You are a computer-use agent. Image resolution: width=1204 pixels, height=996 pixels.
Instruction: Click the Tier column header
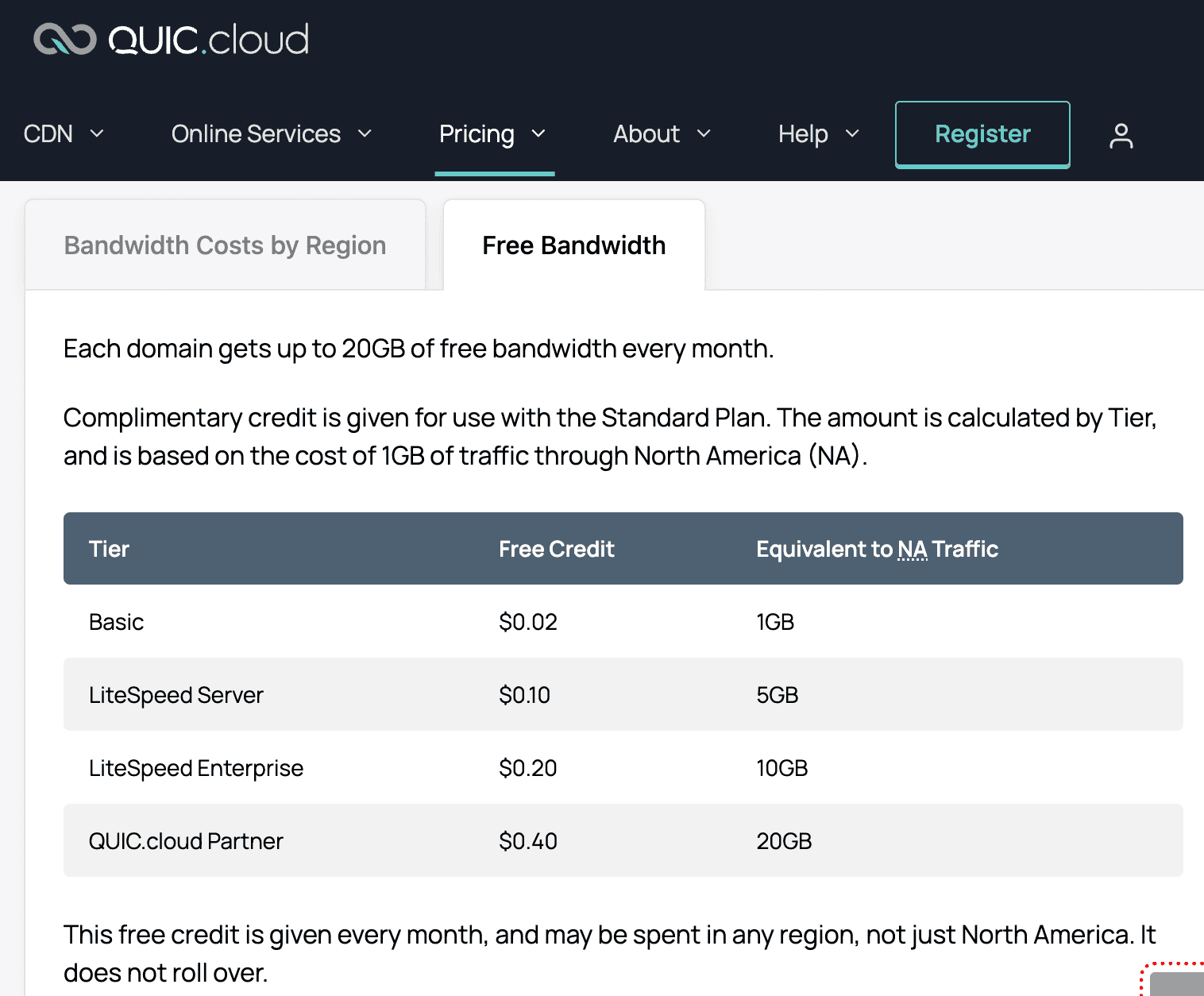pyautogui.click(x=109, y=549)
